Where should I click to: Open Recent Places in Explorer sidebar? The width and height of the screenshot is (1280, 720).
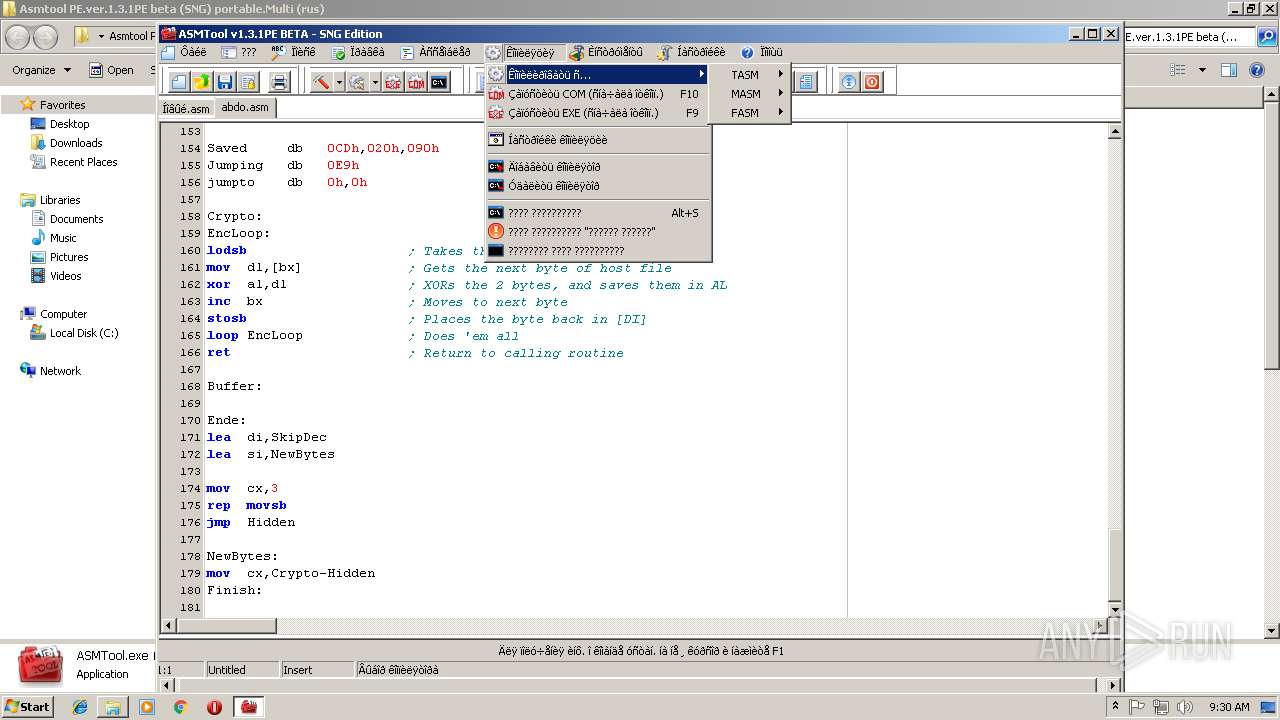coord(83,162)
